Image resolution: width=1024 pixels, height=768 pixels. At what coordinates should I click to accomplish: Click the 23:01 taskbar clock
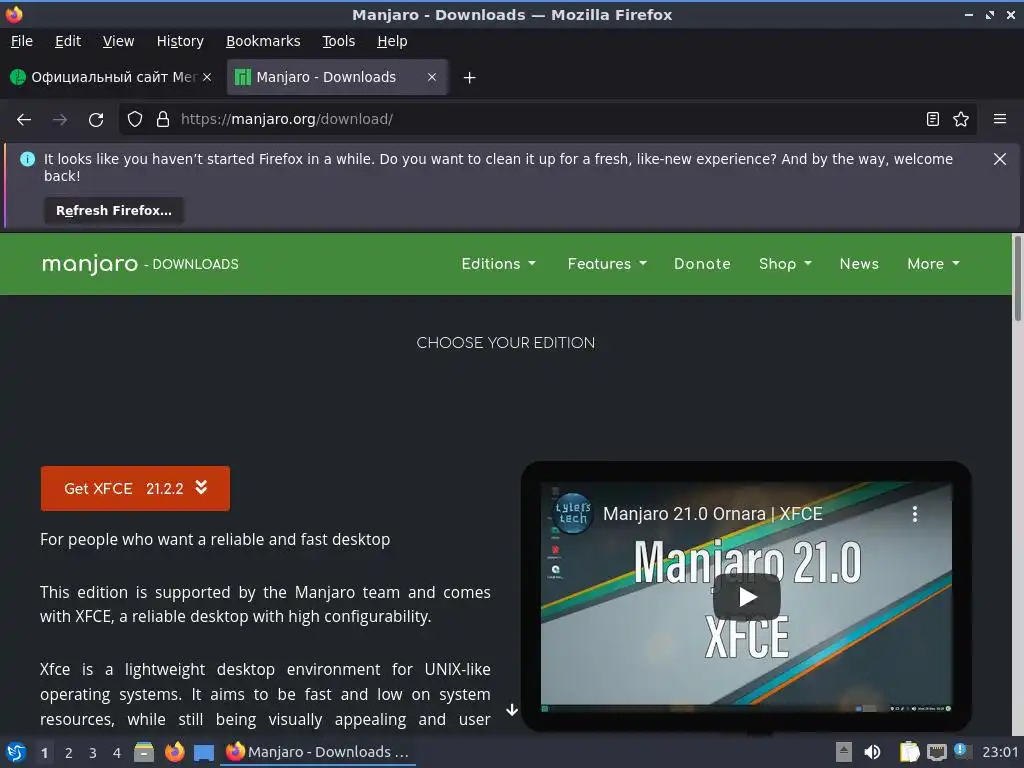click(1000, 752)
